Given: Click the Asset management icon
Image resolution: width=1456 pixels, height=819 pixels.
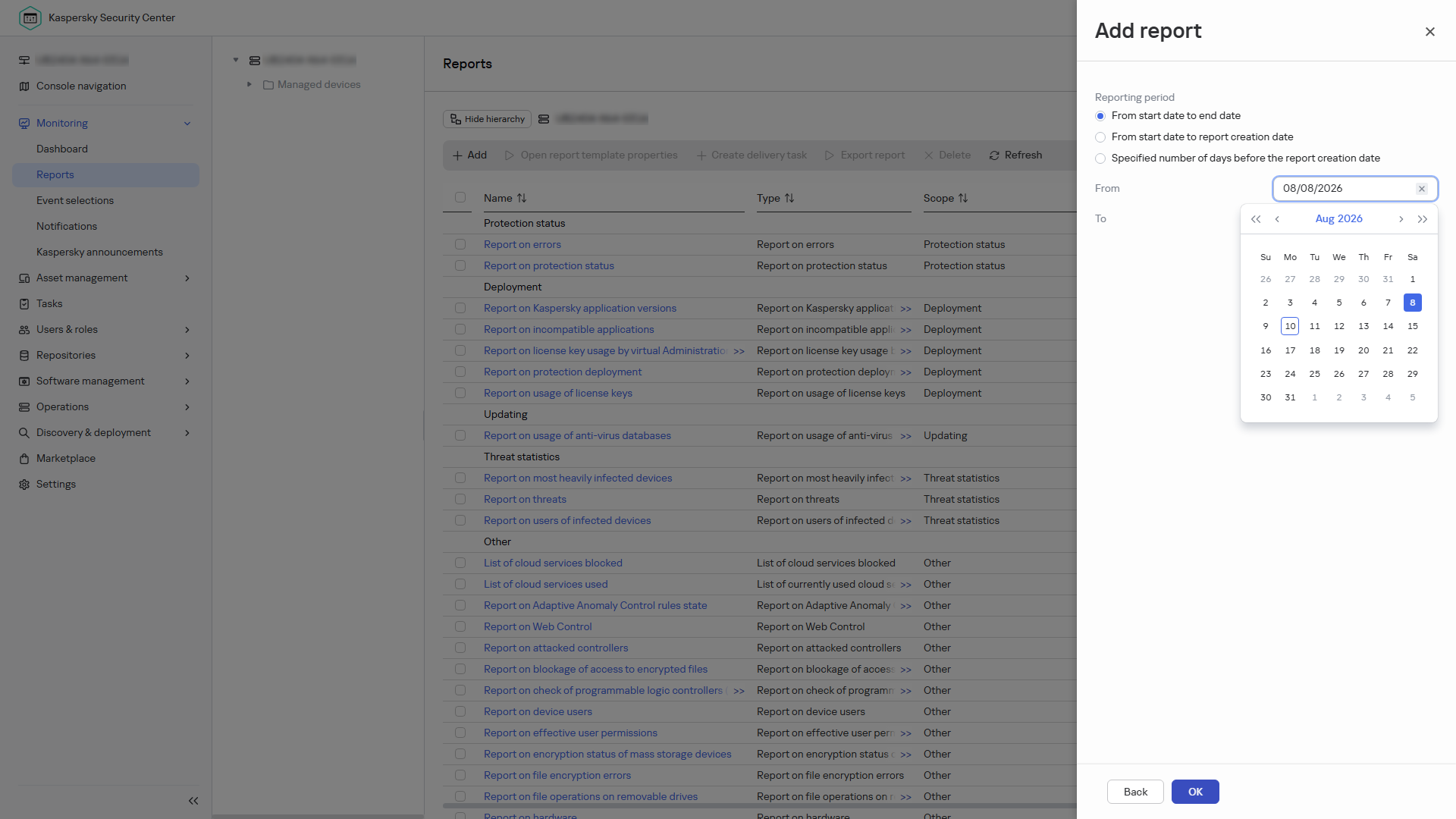Looking at the screenshot, I should (24, 278).
